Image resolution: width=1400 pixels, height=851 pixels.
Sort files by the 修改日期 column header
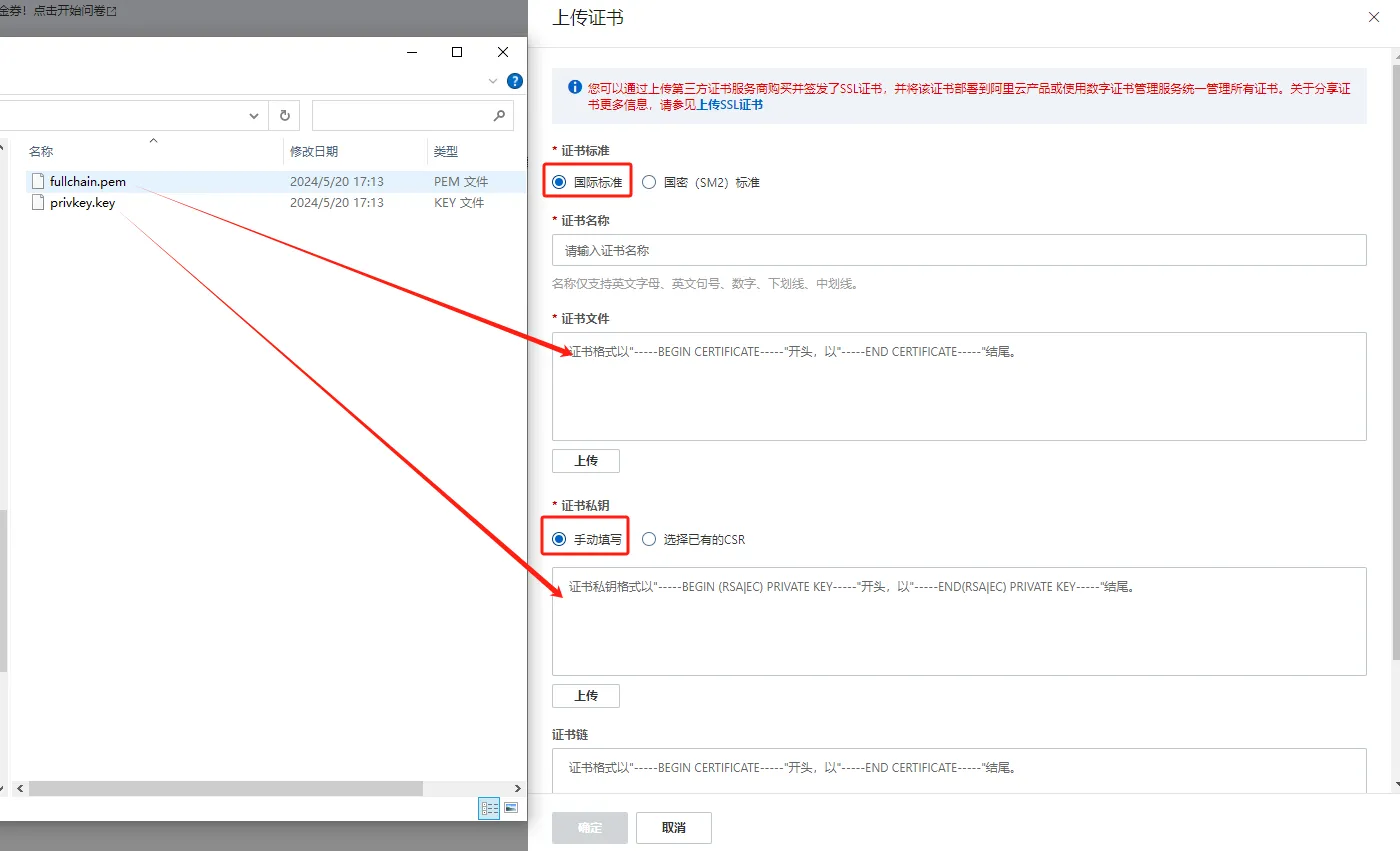click(x=314, y=152)
